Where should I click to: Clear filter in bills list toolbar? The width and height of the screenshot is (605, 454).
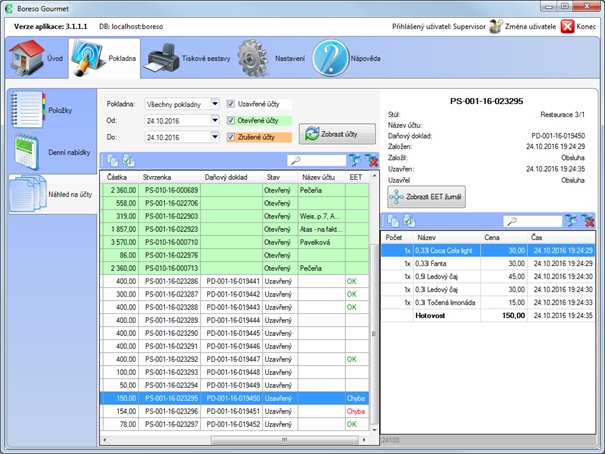click(x=373, y=160)
